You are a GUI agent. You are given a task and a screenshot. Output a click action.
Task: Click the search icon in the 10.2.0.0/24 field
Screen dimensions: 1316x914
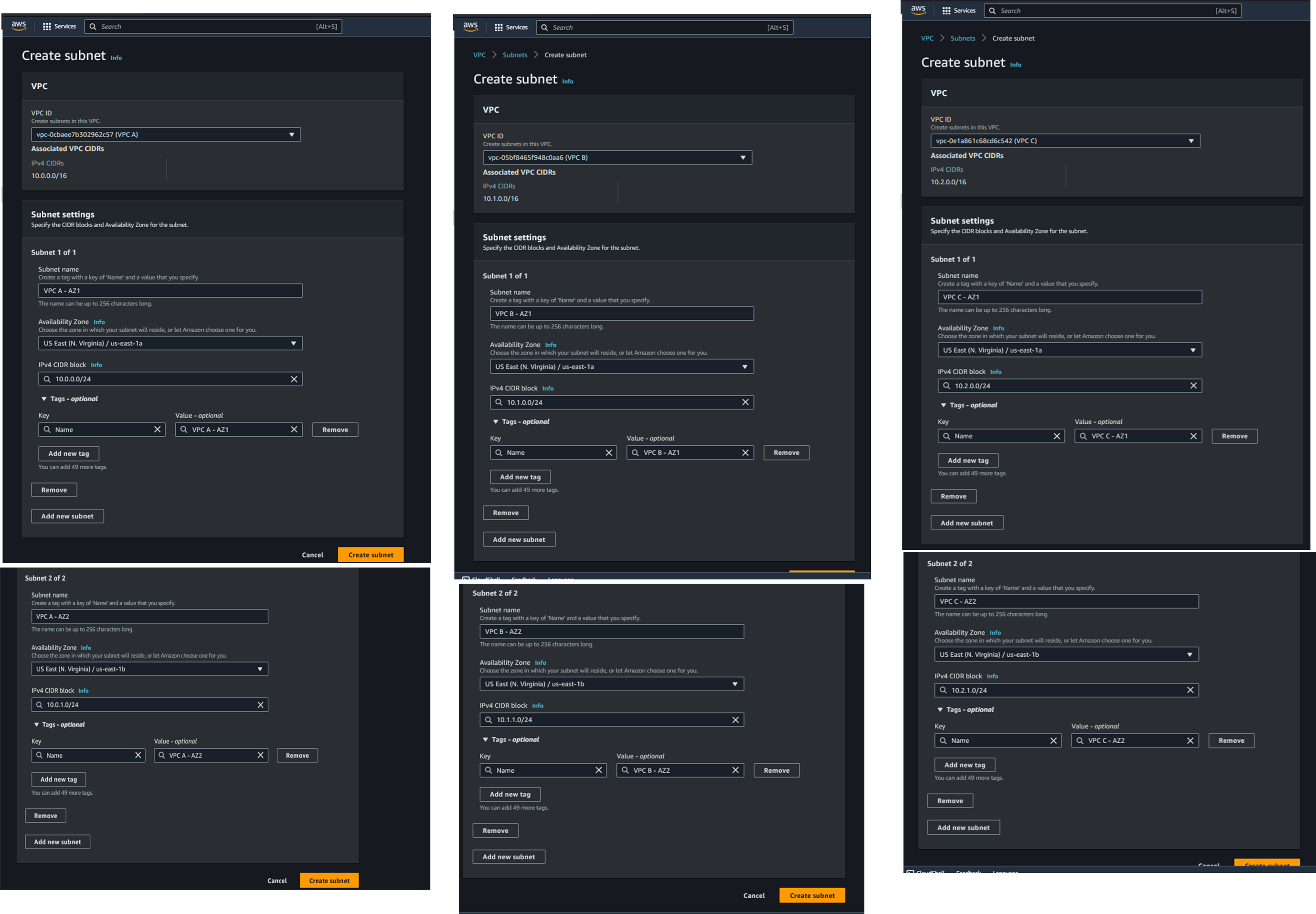click(946, 386)
